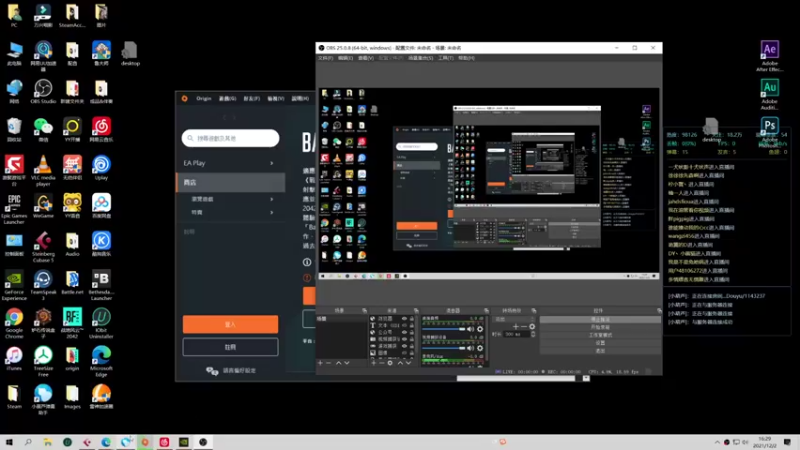Open the VLC media player shortcut

tap(43, 170)
